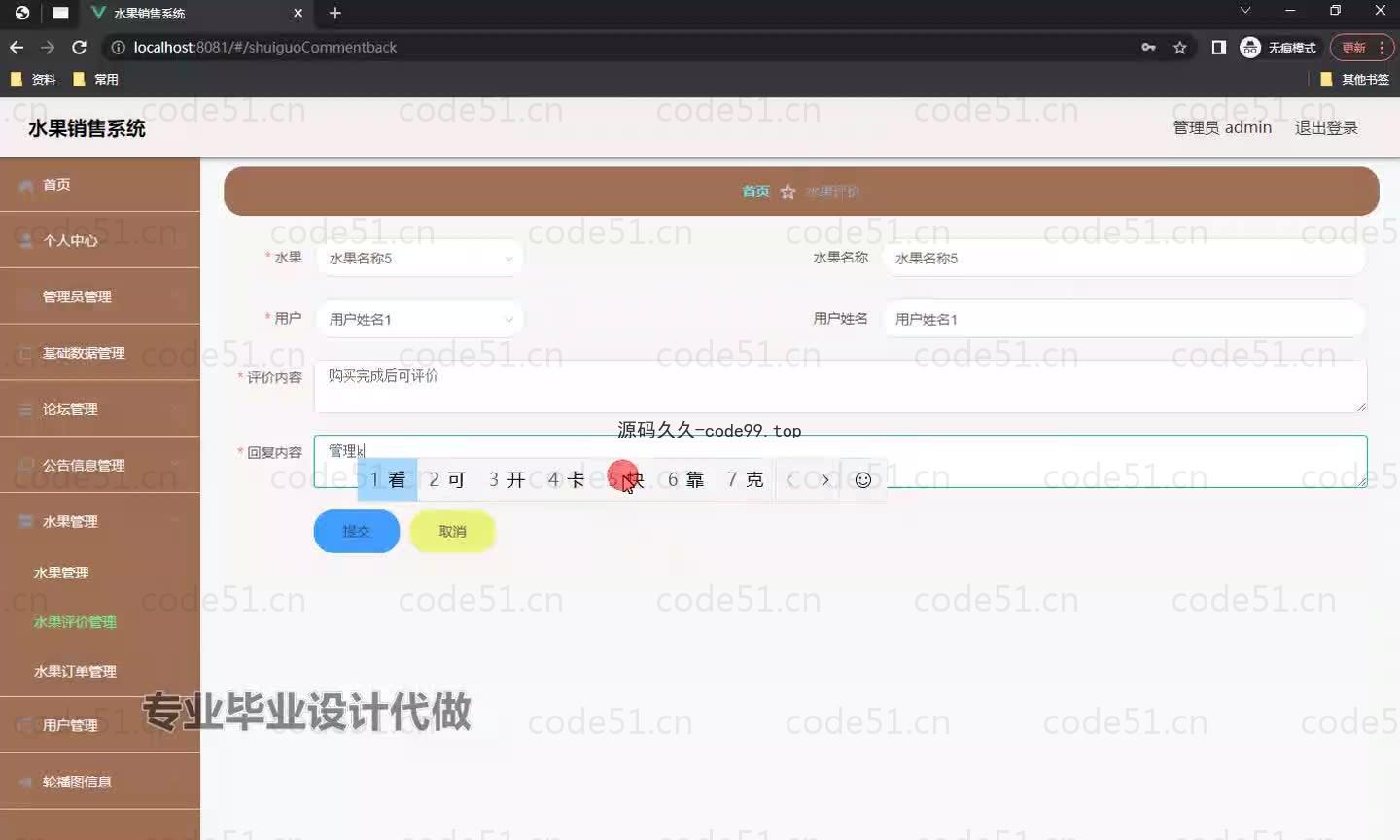
Task: Expand the 公告信息管理 sidebar menu
Action: (100, 465)
